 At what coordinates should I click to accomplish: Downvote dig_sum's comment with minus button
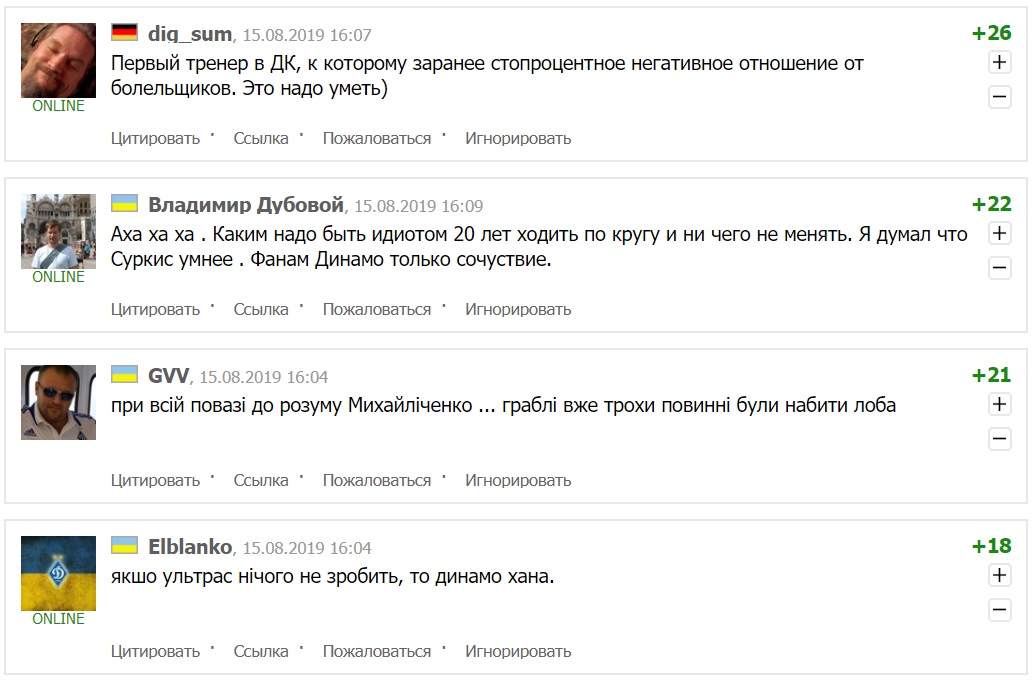(x=999, y=97)
